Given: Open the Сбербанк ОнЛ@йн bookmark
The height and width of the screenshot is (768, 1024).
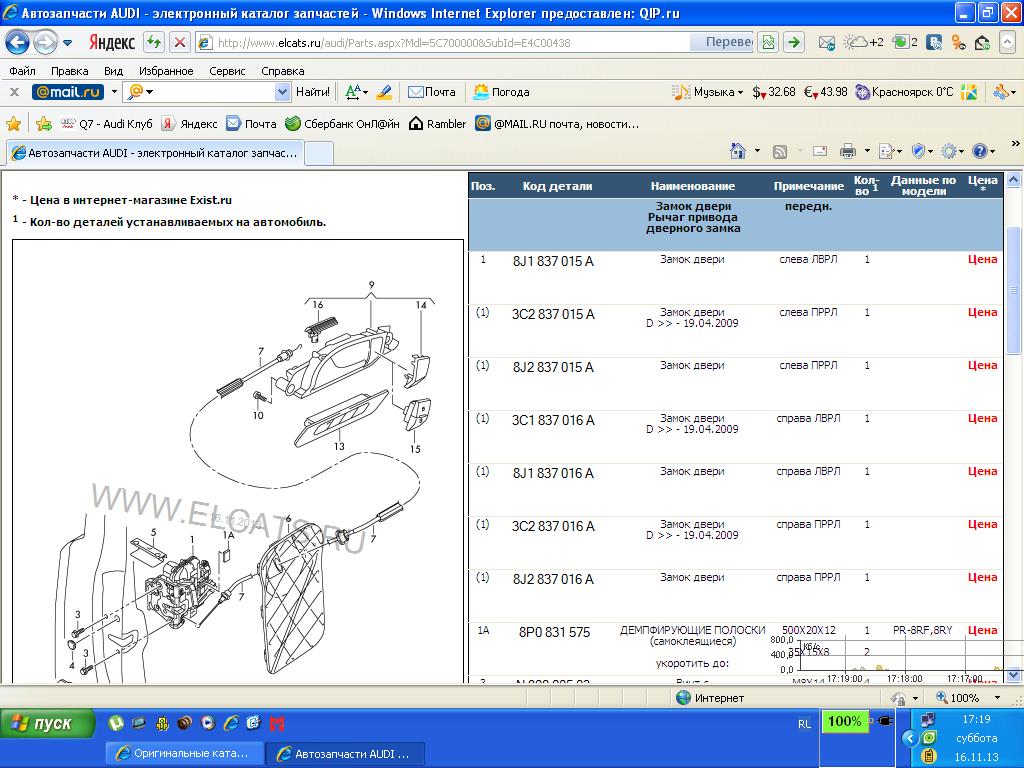Looking at the screenshot, I should (342, 123).
